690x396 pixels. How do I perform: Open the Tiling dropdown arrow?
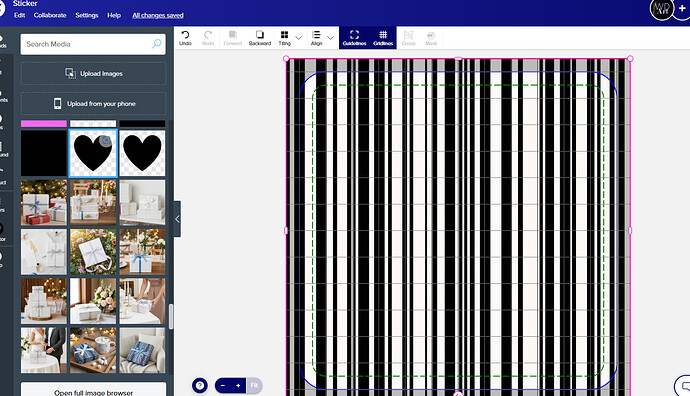click(x=298, y=38)
